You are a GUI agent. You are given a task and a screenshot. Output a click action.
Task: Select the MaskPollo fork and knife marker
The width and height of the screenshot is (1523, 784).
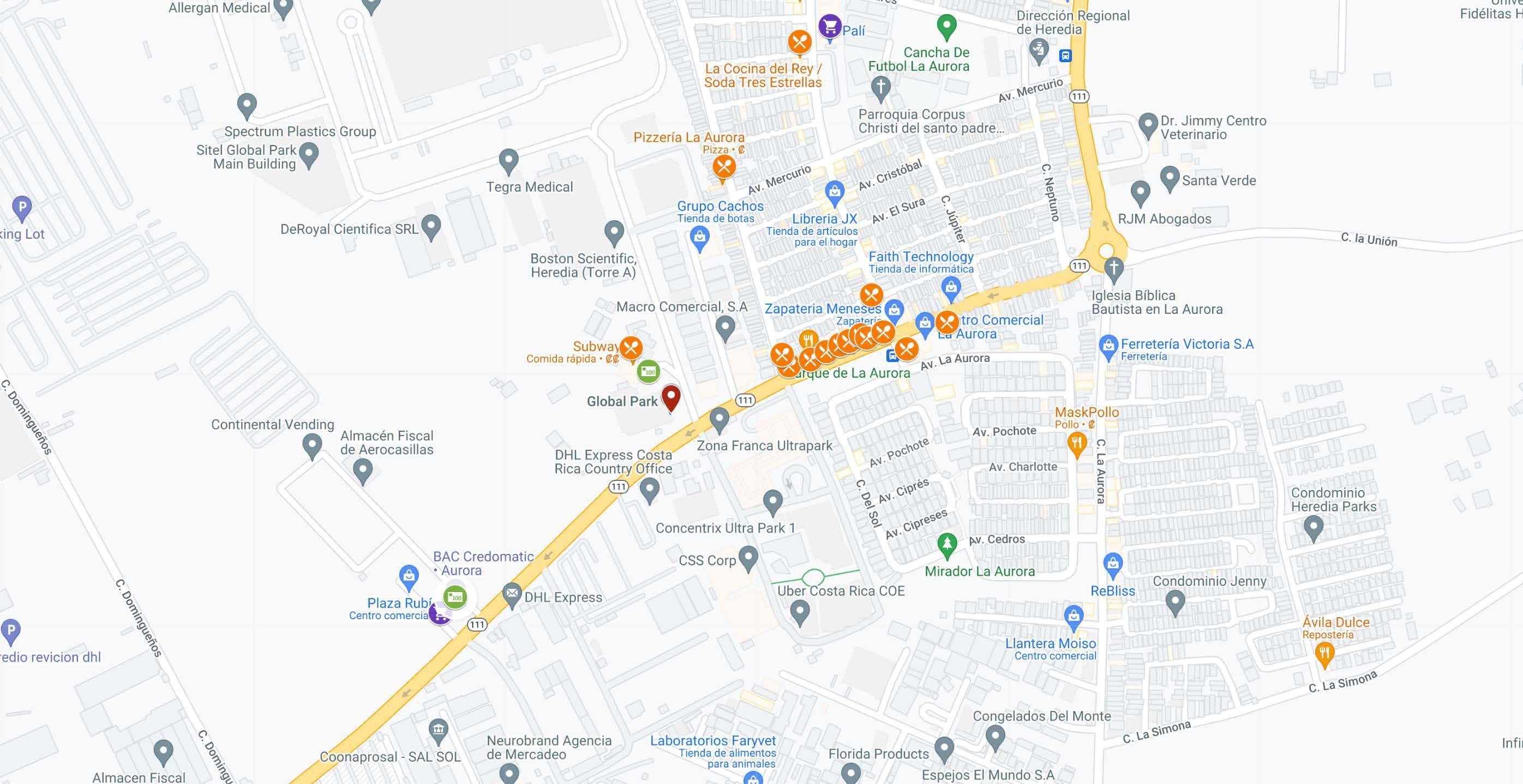point(1077,444)
